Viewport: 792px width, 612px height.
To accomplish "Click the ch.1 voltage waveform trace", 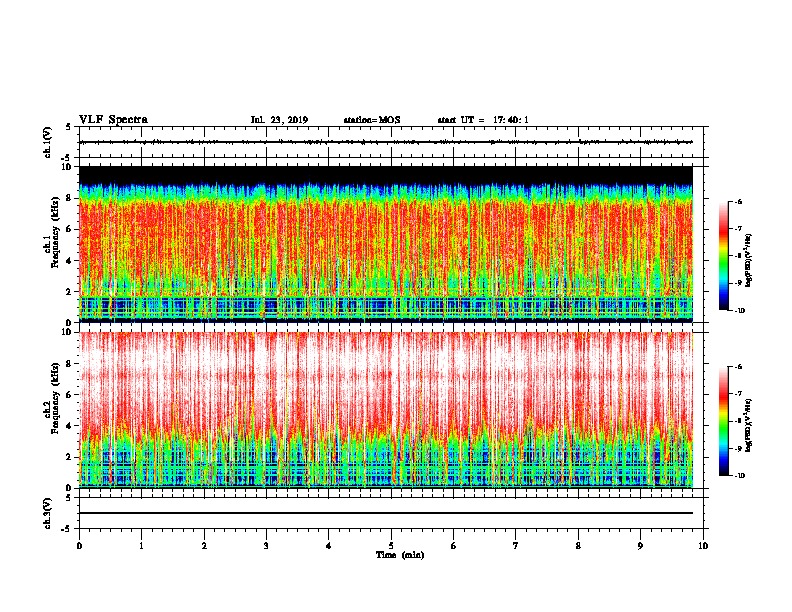I will (x=386, y=142).
